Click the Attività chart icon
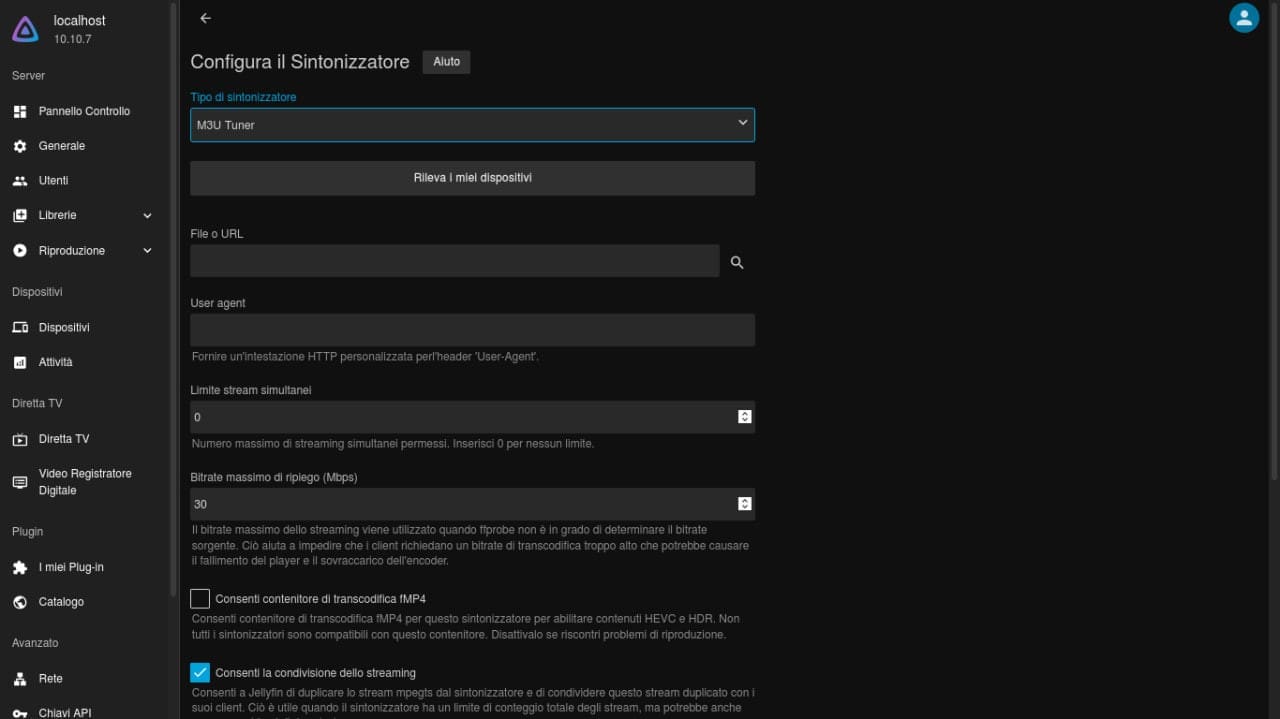Screen dimensions: 1280x719 [20, 362]
